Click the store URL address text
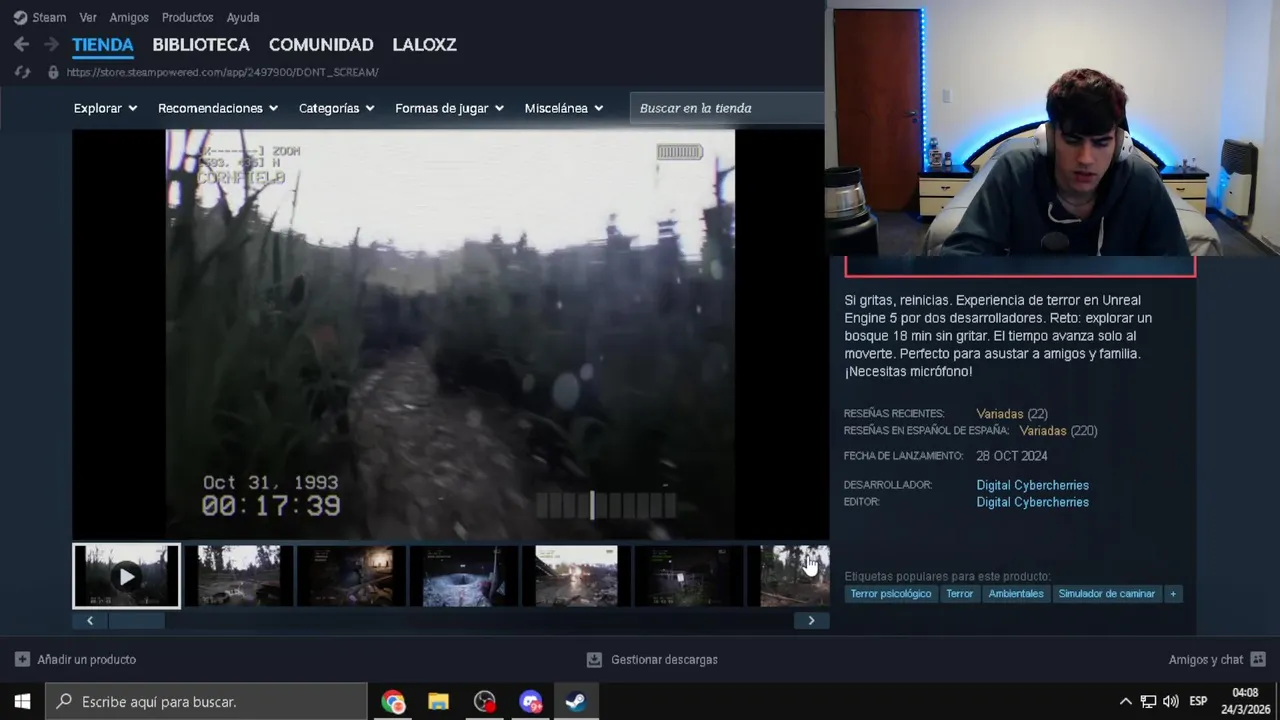 click(222, 72)
